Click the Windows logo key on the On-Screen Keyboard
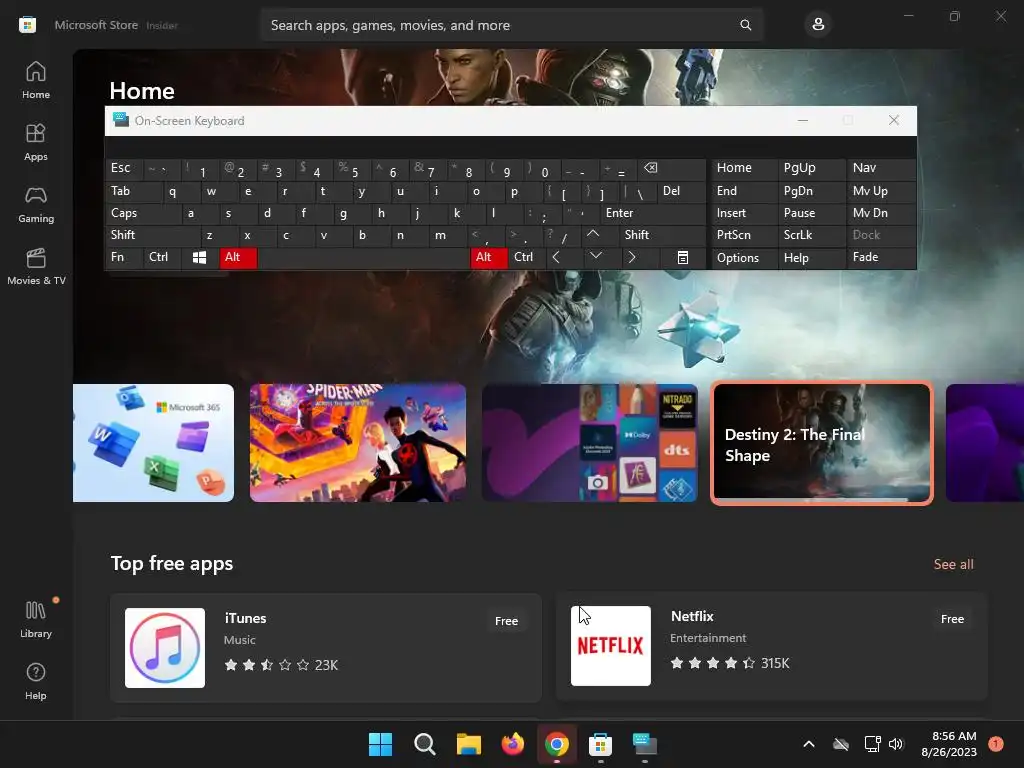The image size is (1024, 768). [199, 257]
